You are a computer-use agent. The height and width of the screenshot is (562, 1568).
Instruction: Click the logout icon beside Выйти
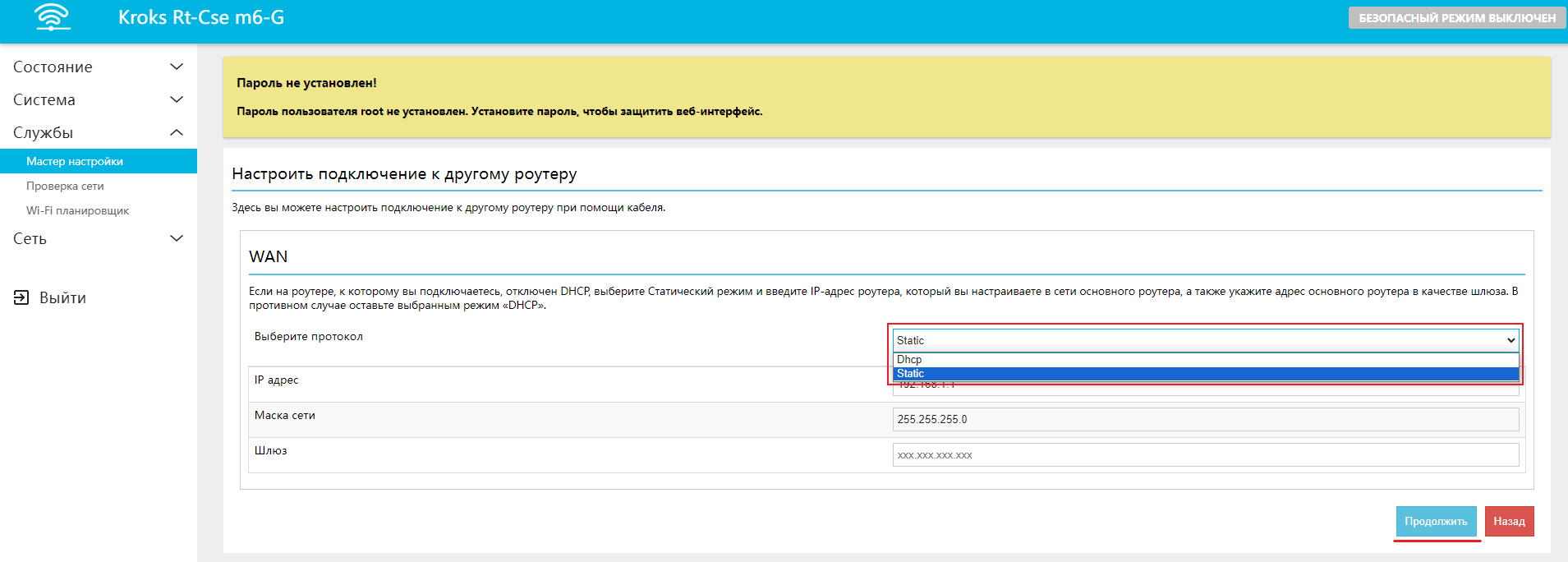(21, 297)
